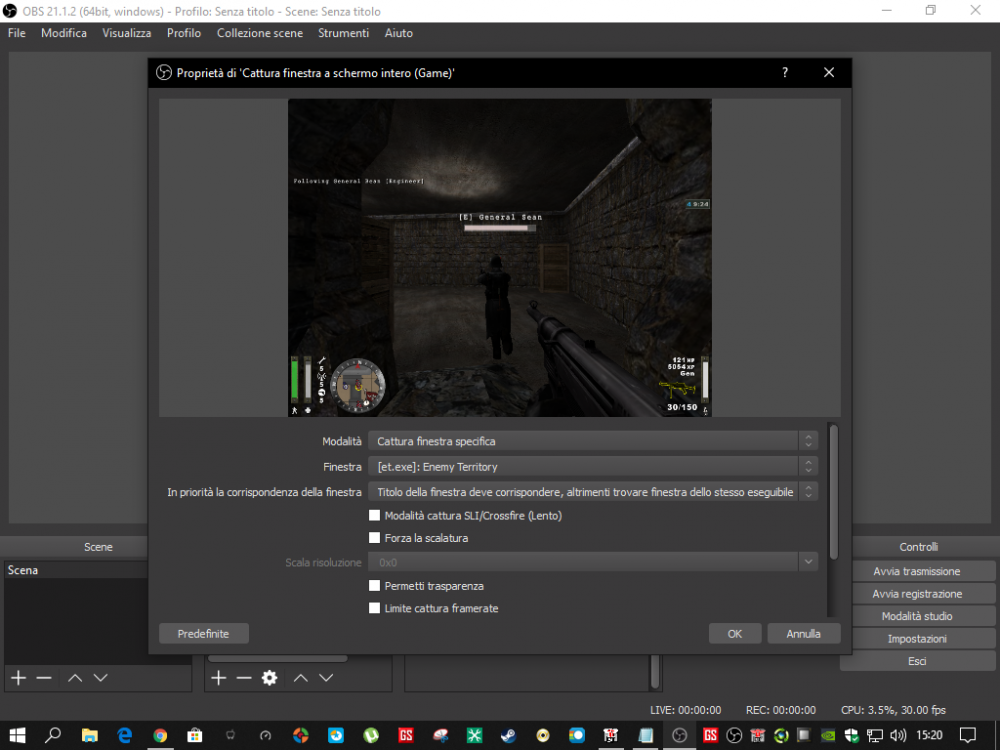The height and width of the screenshot is (750, 1000).
Task: Expand Scala risoluzione combo box
Action: [x=592, y=562]
